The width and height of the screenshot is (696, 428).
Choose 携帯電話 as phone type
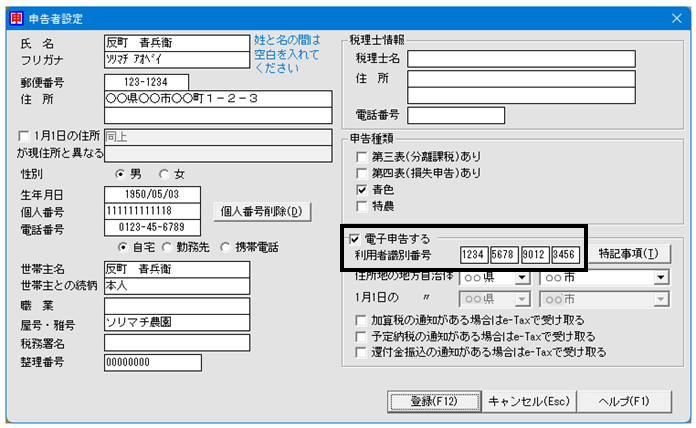pyautogui.click(x=225, y=247)
